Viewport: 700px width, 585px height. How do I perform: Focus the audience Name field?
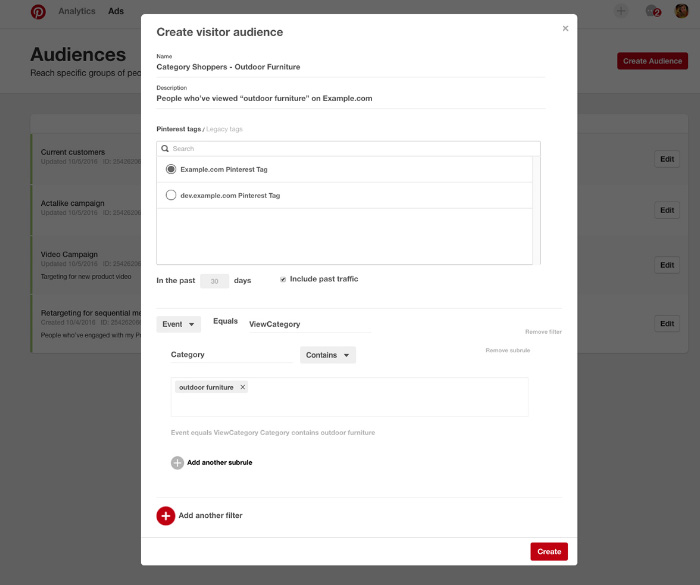tap(350, 67)
